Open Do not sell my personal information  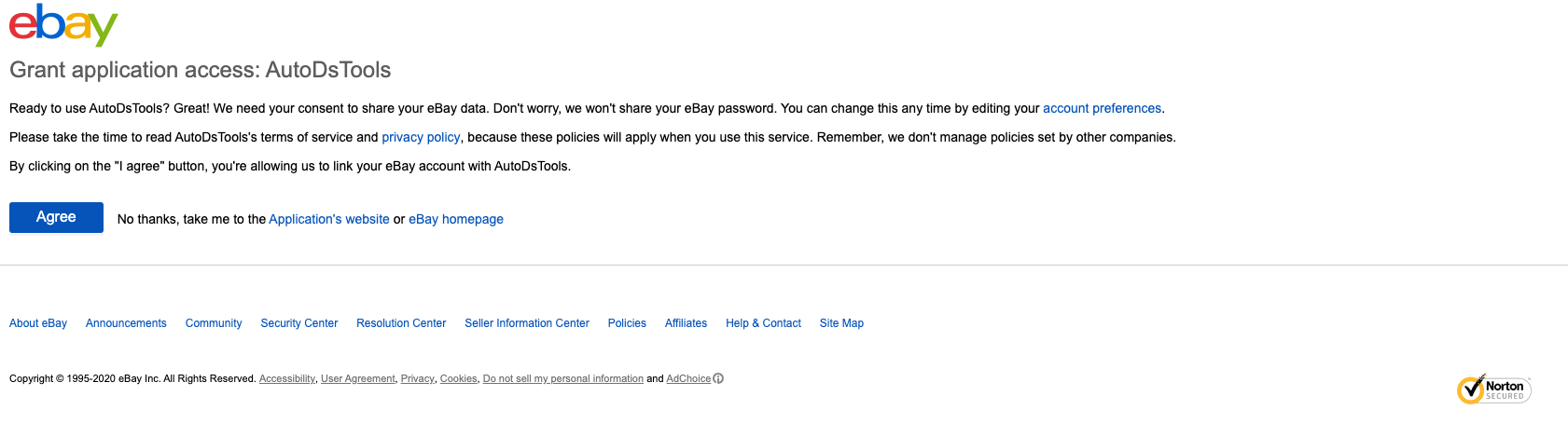click(563, 378)
